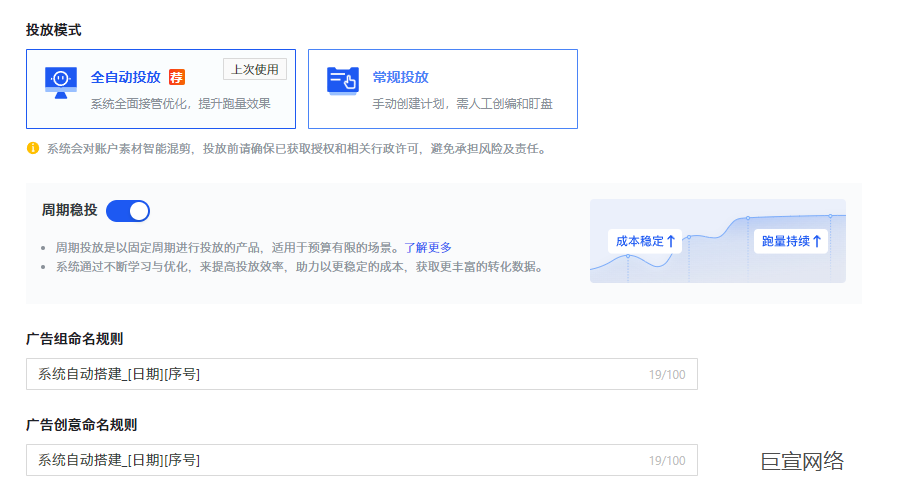The width and height of the screenshot is (900, 490).
Task: Click the 系统会对账户素材智能混剪 notice text
Action: tap(297, 149)
